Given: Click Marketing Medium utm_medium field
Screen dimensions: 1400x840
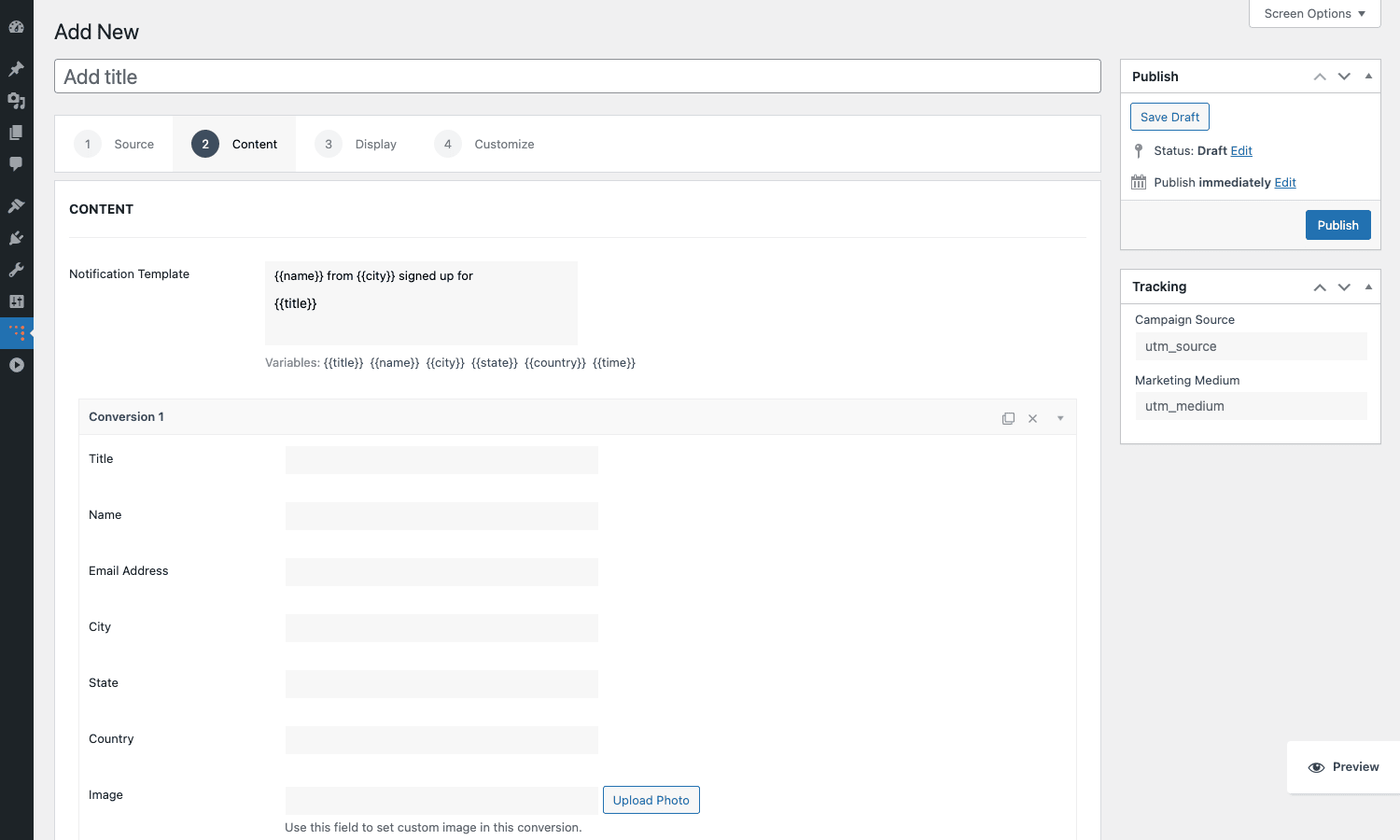Looking at the screenshot, I should [1251, 406].
